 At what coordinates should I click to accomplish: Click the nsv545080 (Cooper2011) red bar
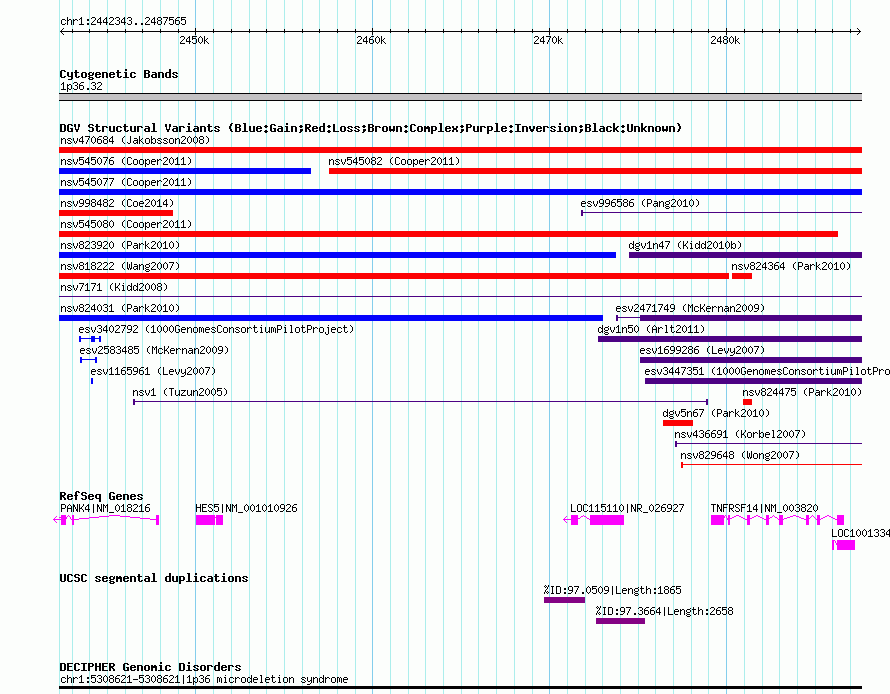[x=448, y=234]
